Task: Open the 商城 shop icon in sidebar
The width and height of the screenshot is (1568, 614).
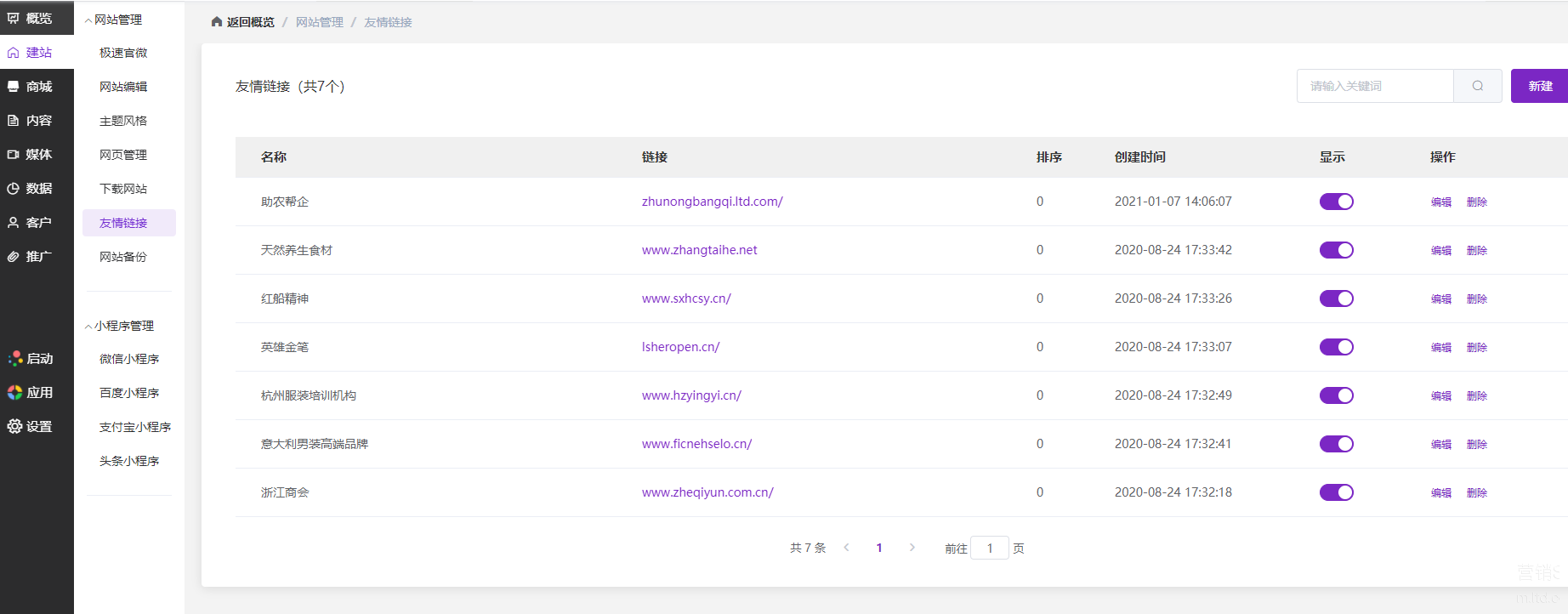Action: [14, 87]
